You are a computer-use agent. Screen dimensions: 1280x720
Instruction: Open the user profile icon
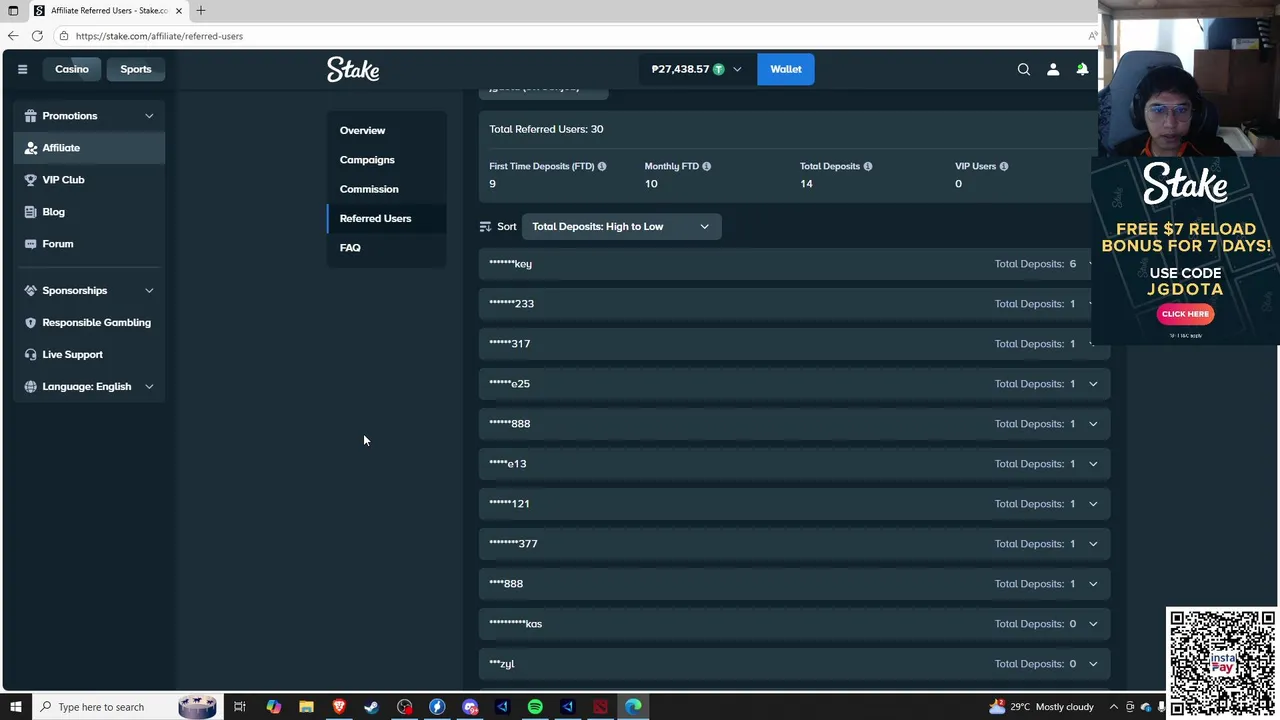[x=1053, y=69]
